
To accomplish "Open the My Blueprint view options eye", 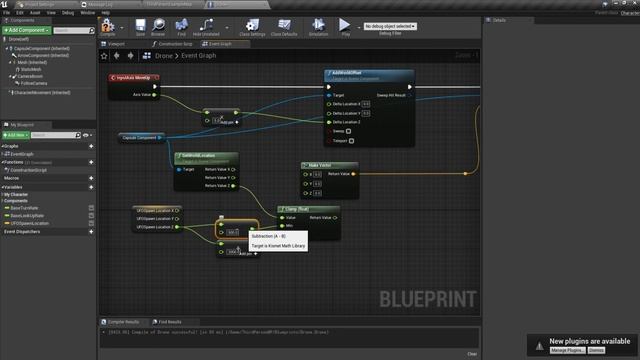I will [x=86, y=135].
